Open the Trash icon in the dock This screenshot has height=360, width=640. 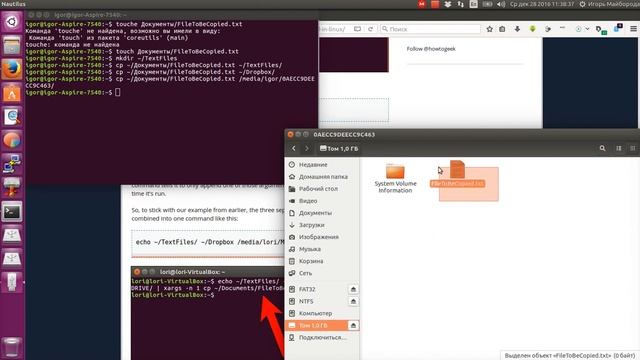(x=11, y=348)
